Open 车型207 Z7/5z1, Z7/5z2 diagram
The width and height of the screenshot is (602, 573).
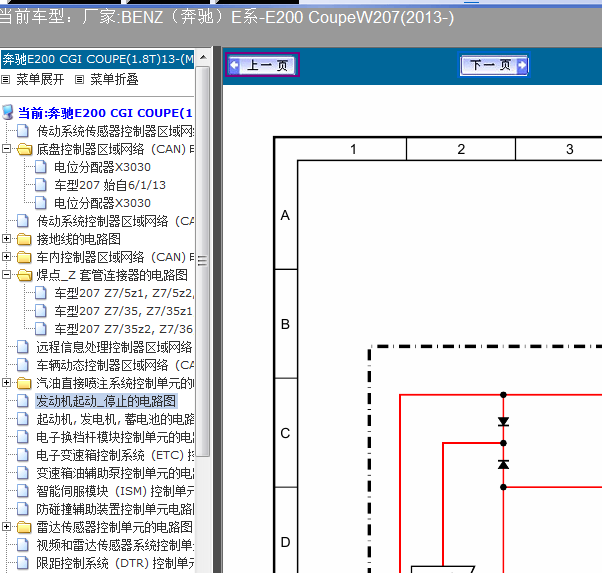[124, 293]
